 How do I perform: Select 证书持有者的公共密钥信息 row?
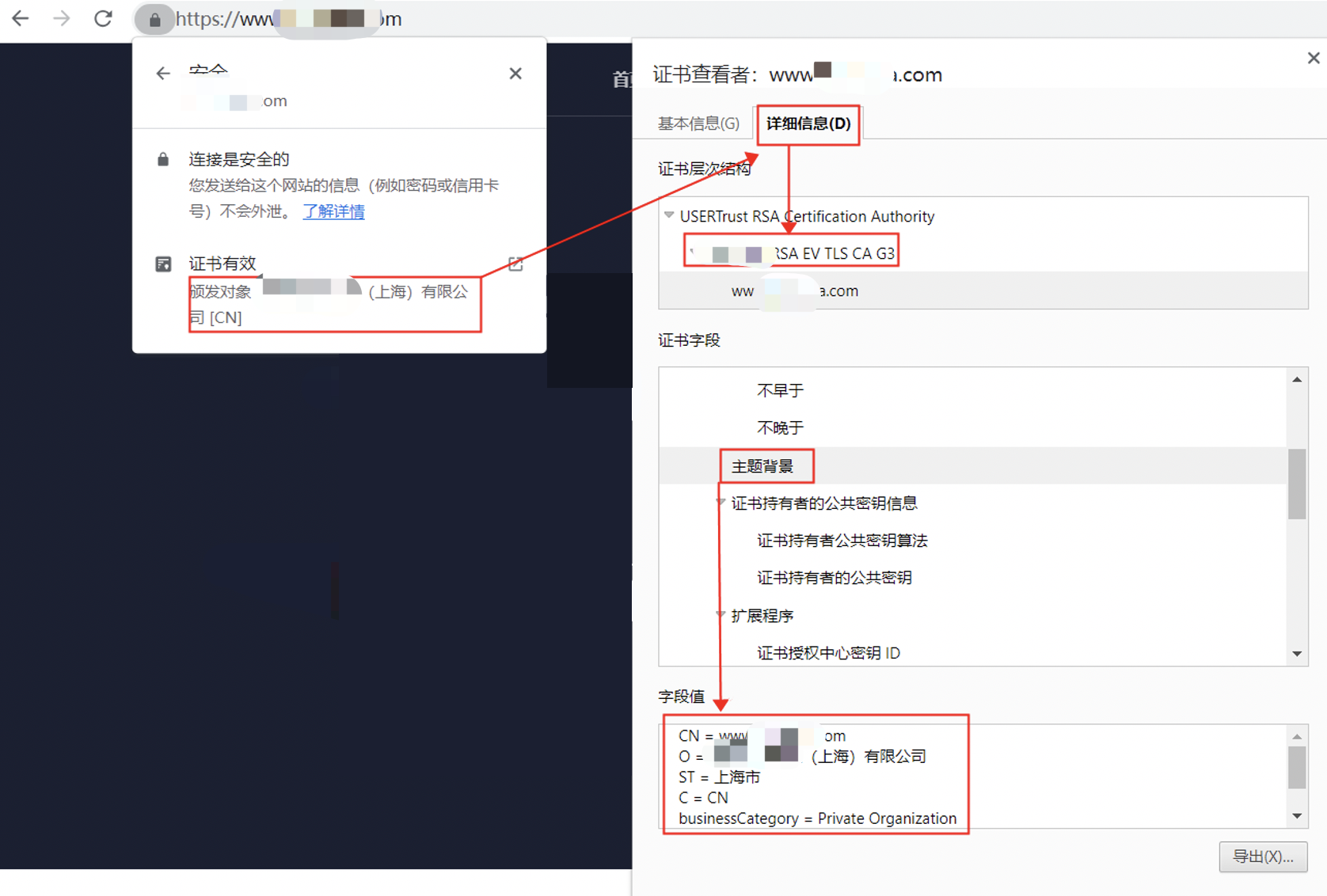823,503
